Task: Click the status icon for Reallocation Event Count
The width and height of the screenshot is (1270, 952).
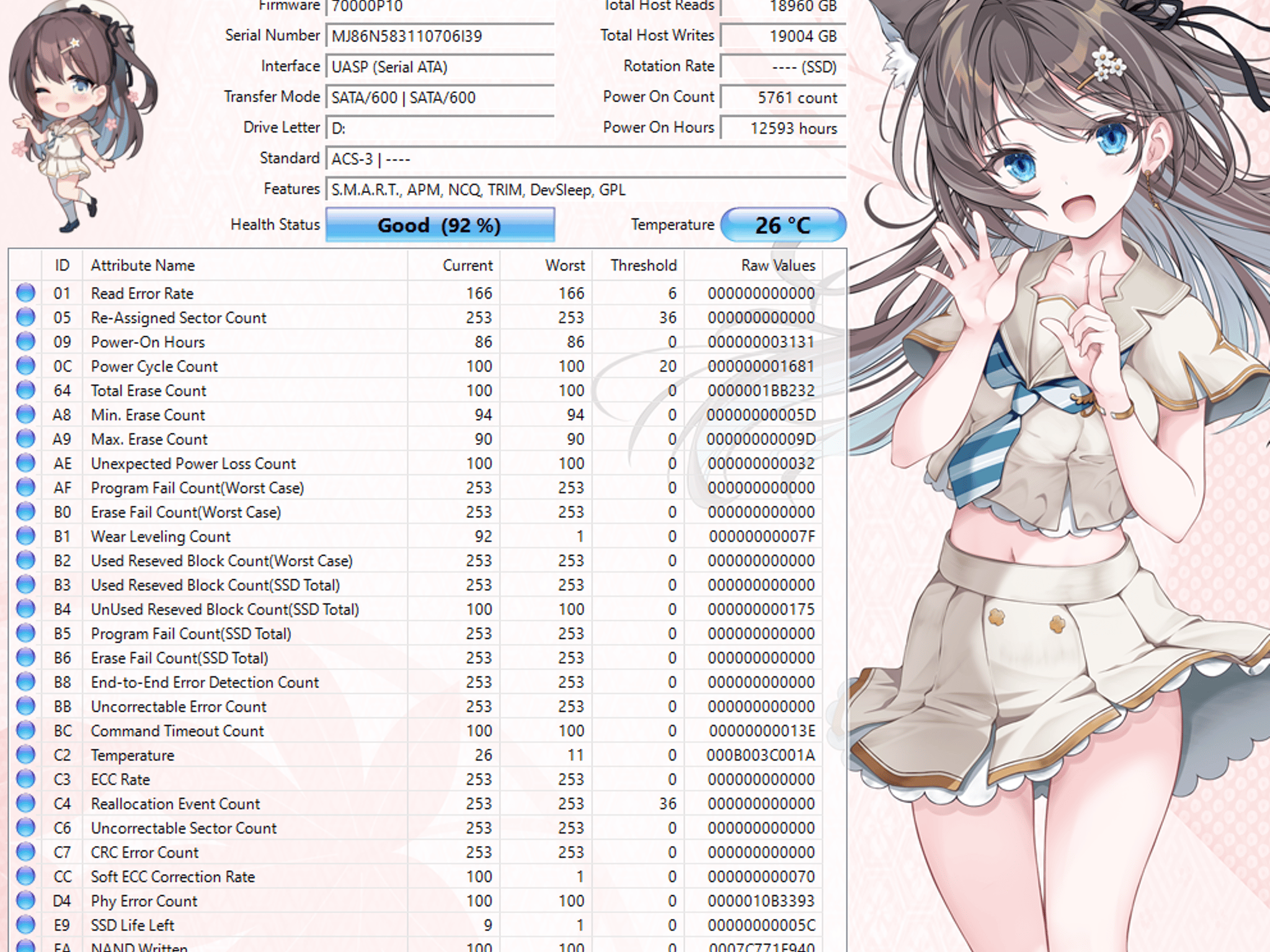Action: click(25, 803)
